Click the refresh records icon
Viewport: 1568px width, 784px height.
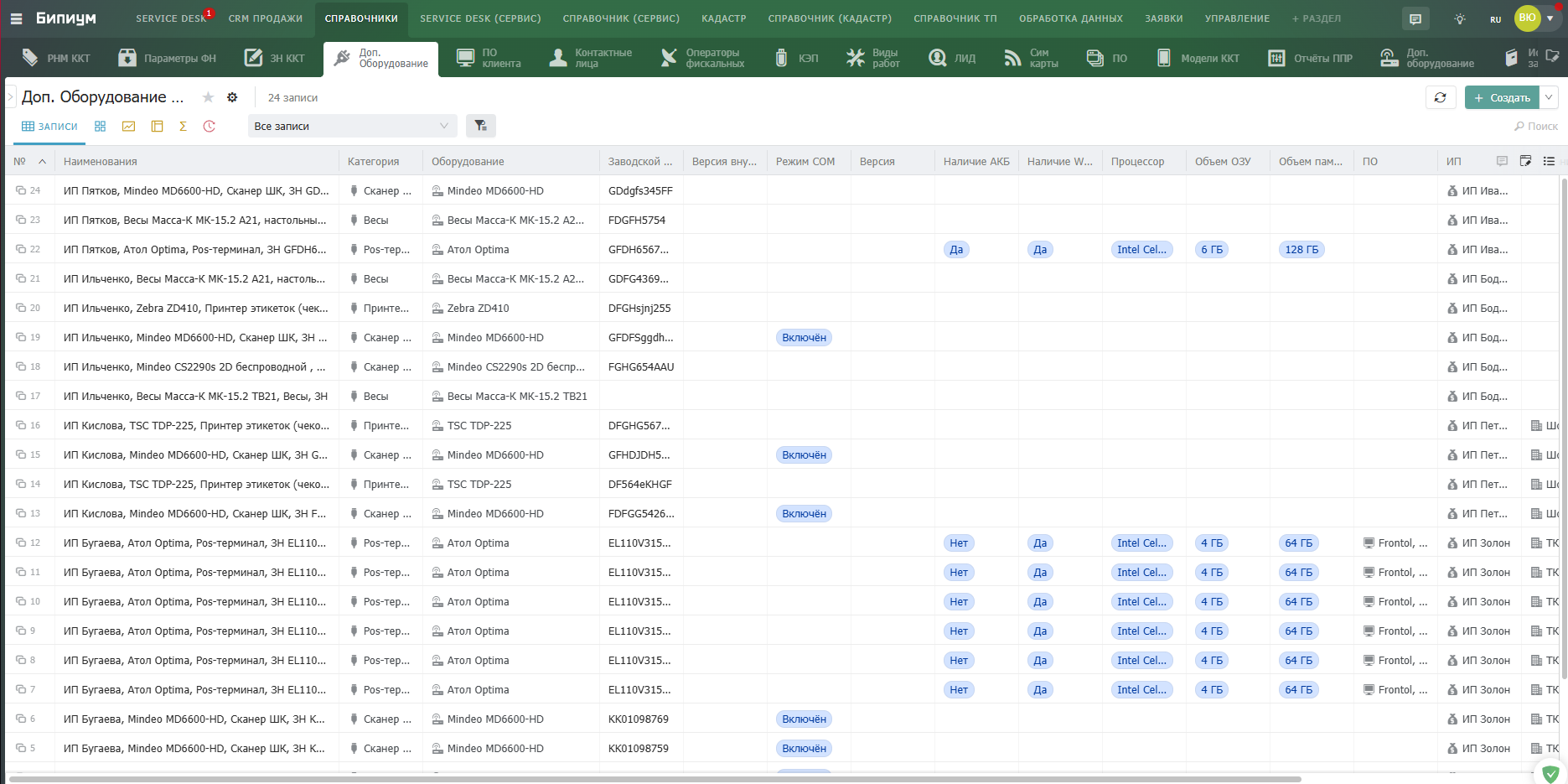(x=1440, y=97)
